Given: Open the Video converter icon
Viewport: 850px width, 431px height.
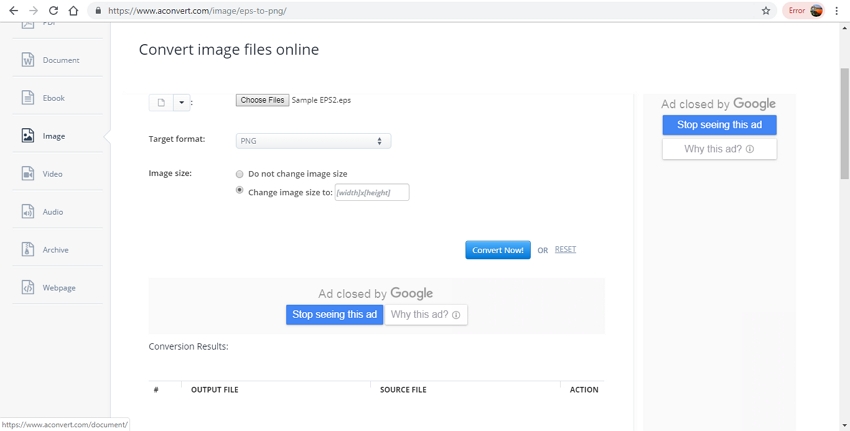Looking at the screenshot, I should click(x=28, y=174).
